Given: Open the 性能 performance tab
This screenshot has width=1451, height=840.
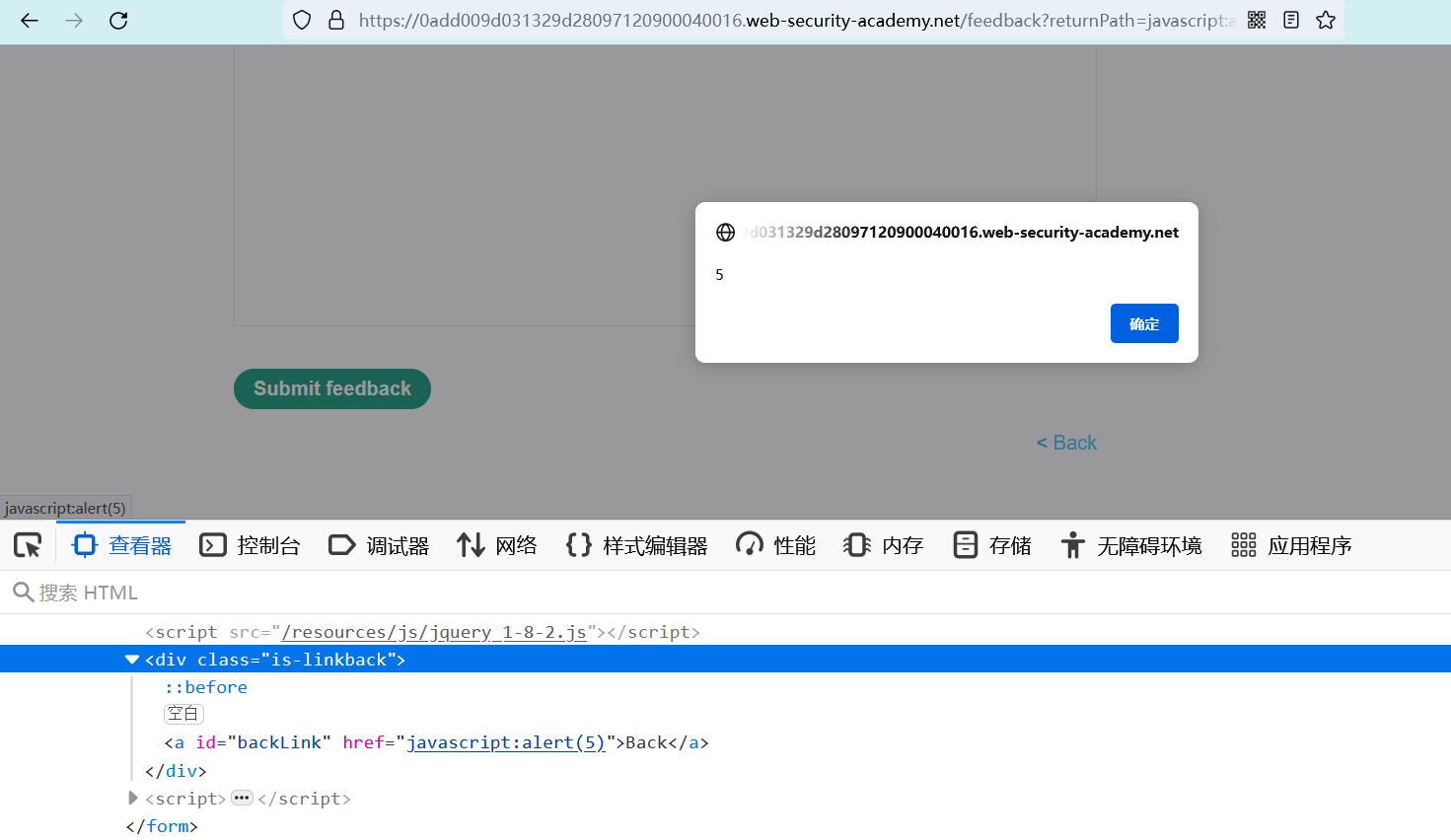Looking at the screenshot, I should pyautogui.click(x=776, y=545).
